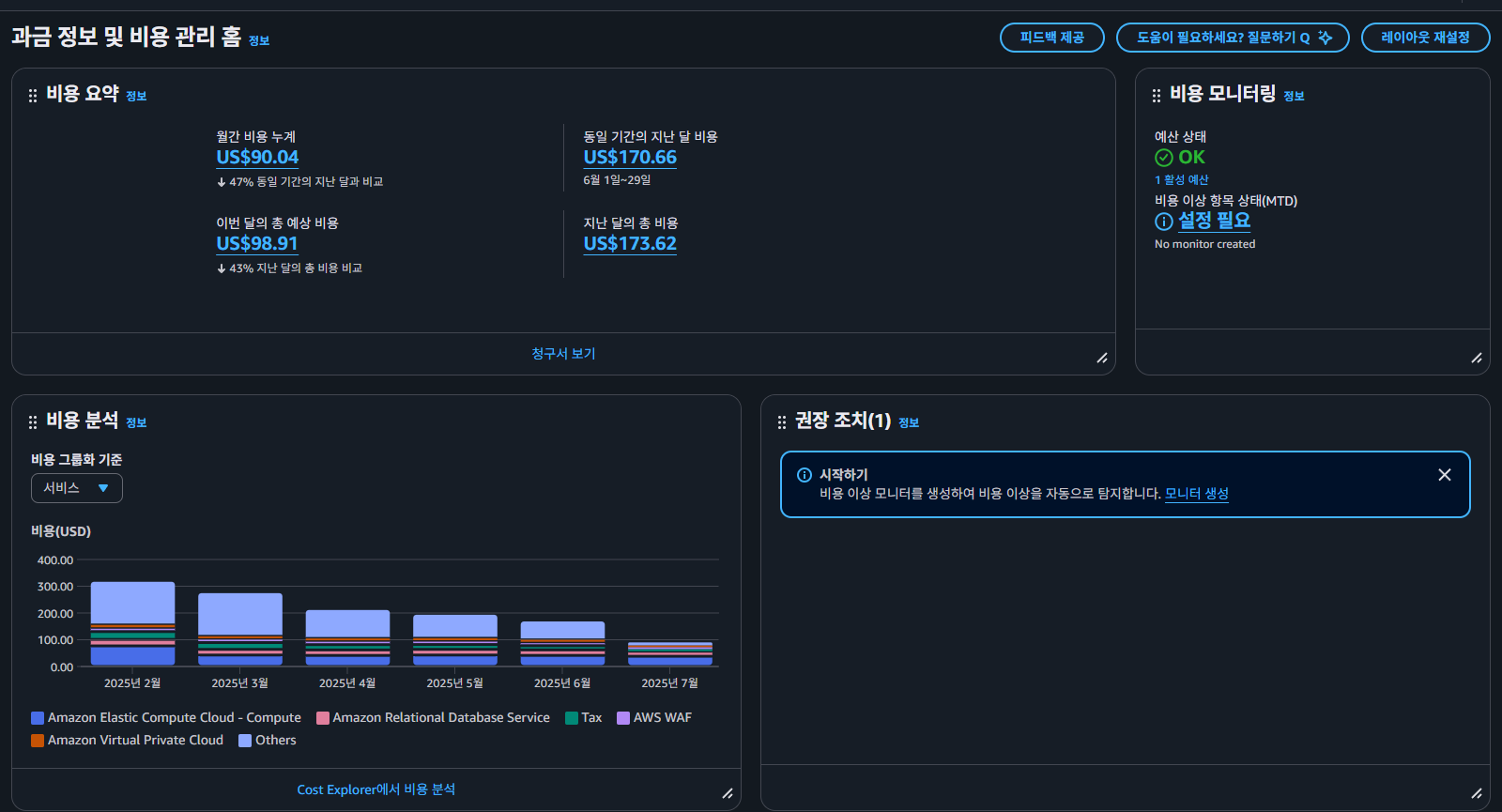Click the drag handle of 비용 모니터링 widget
This screenshot has width=1502, height=812.
point(1157,96)
